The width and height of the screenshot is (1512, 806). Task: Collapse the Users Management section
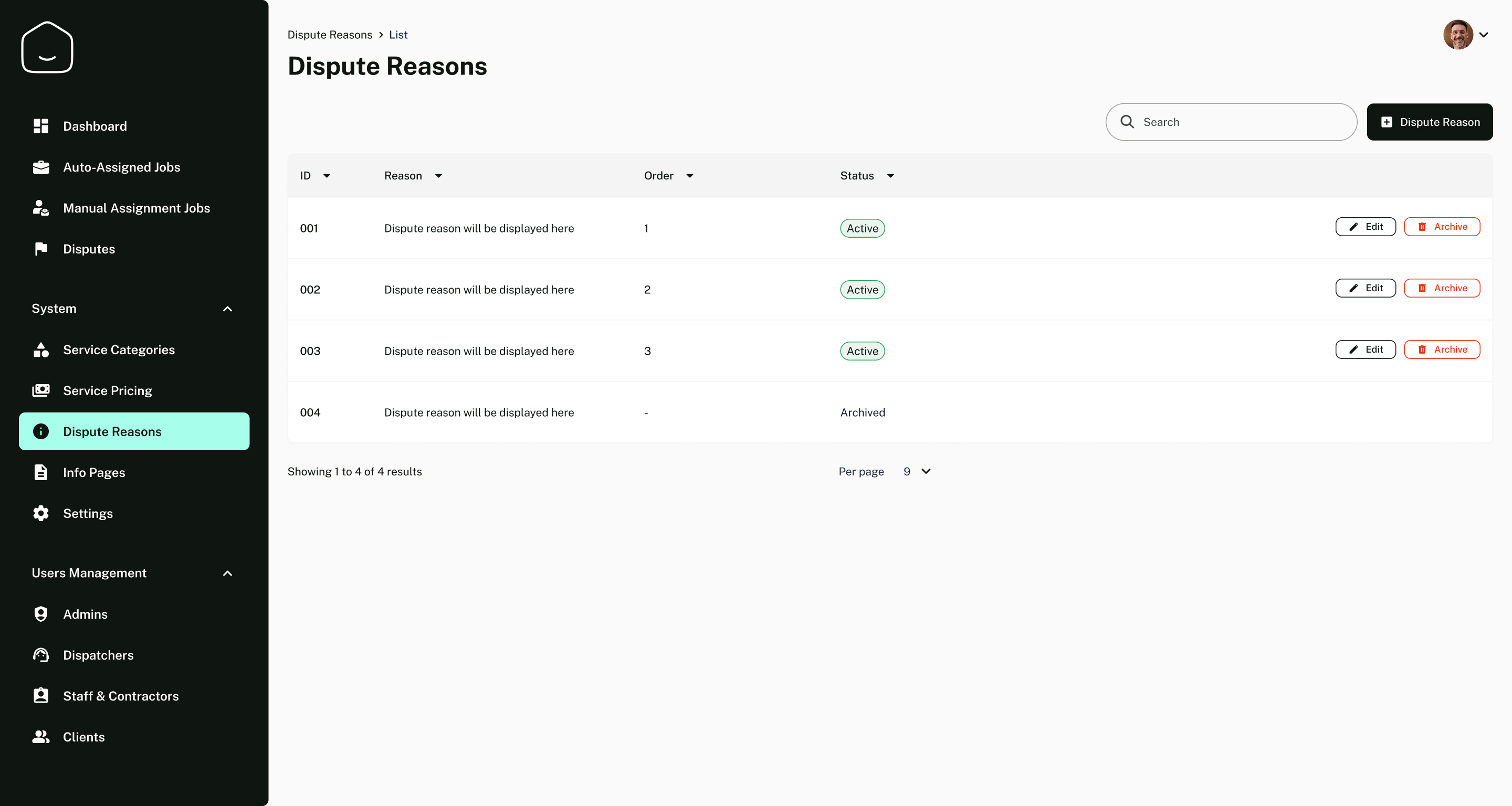click(x=228, y=573)
